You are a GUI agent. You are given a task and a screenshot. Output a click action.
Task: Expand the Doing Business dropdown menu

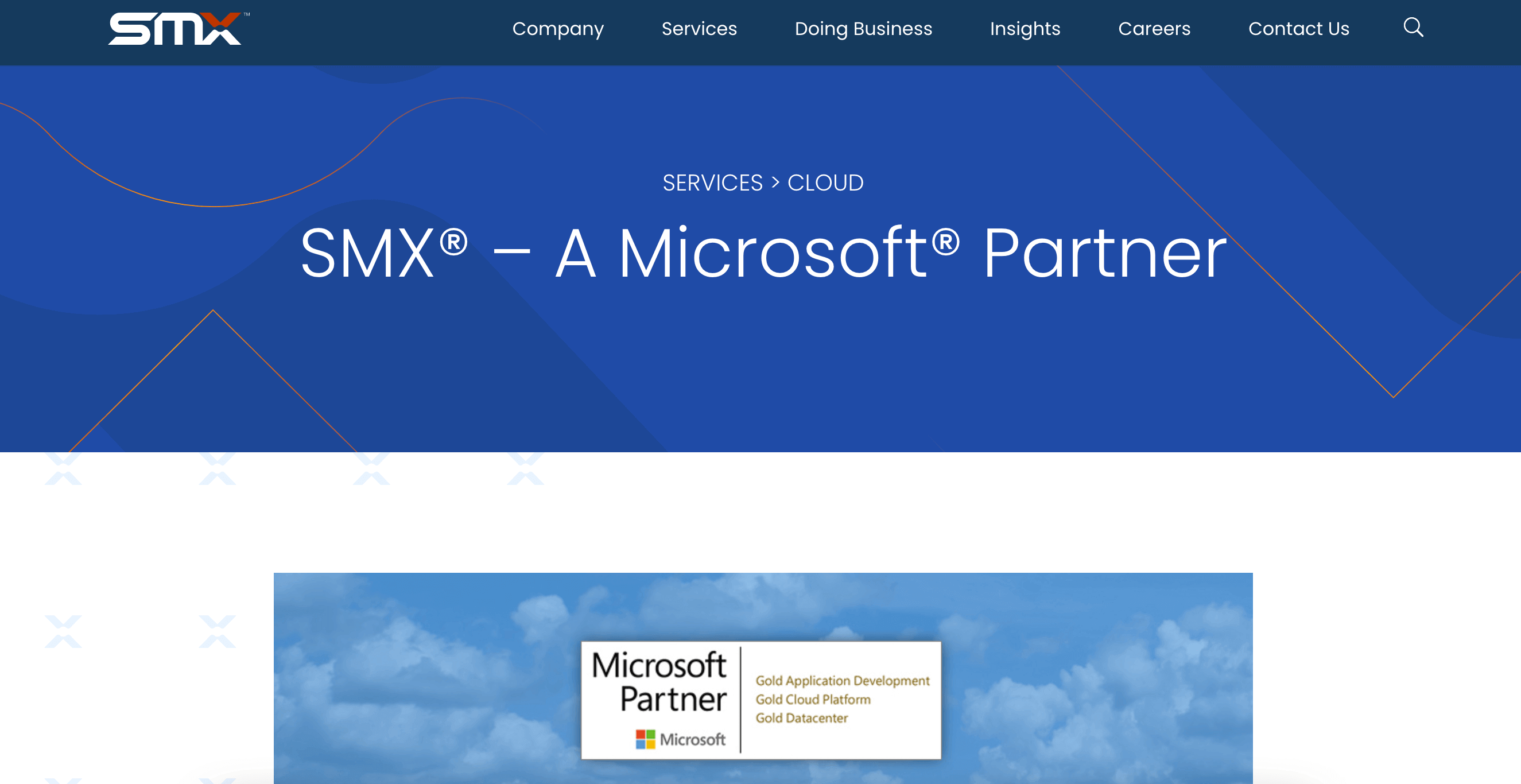863,28
